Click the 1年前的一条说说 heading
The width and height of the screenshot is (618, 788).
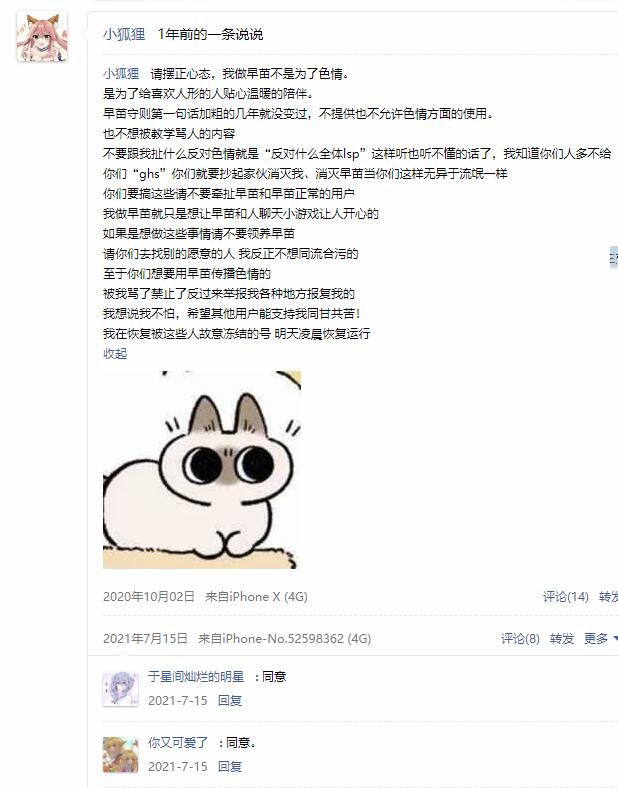coord(210,34)
